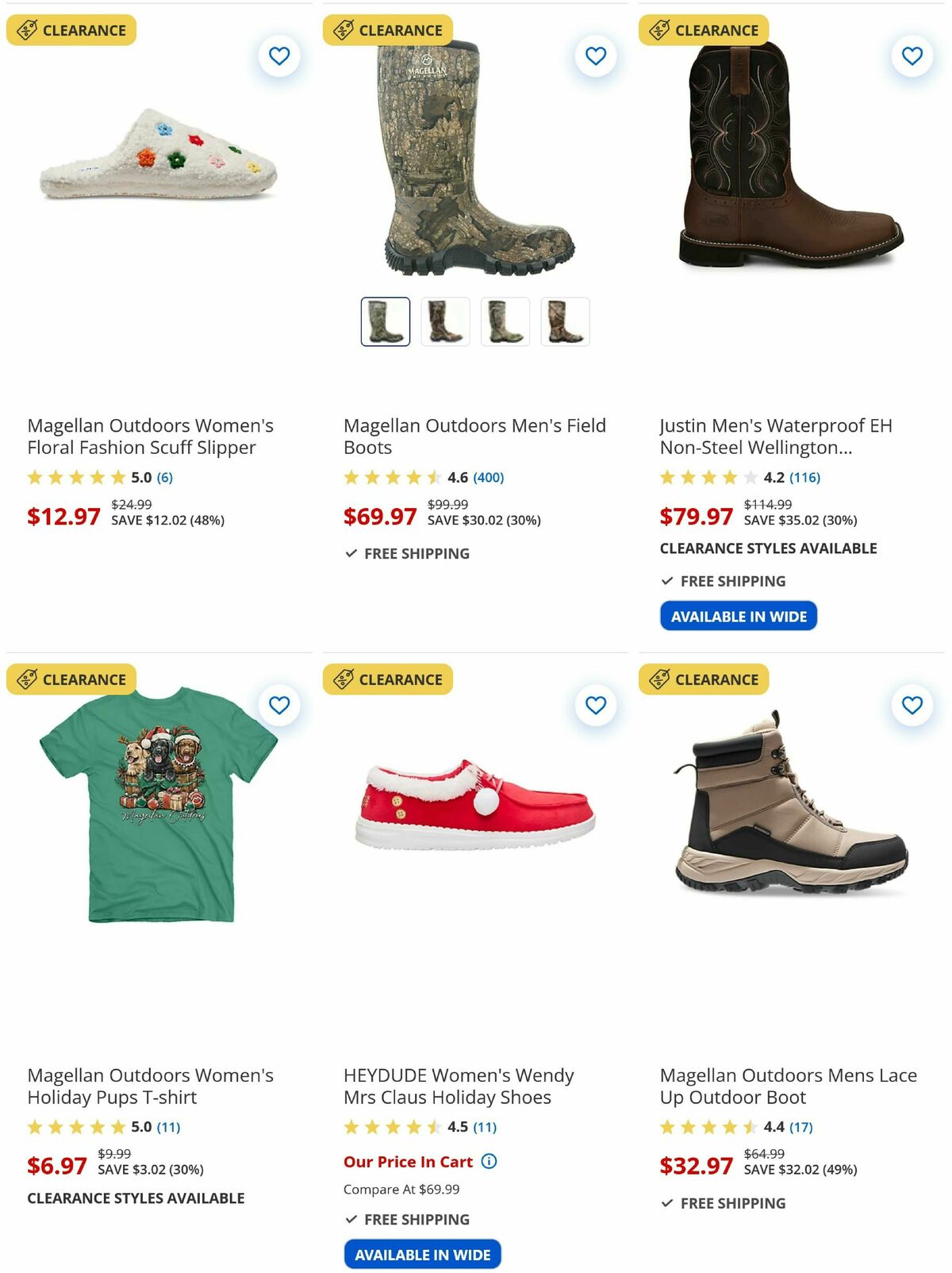
Task: Select the second camo pattern swatch for field boots
Action: (x=444, y=321)
